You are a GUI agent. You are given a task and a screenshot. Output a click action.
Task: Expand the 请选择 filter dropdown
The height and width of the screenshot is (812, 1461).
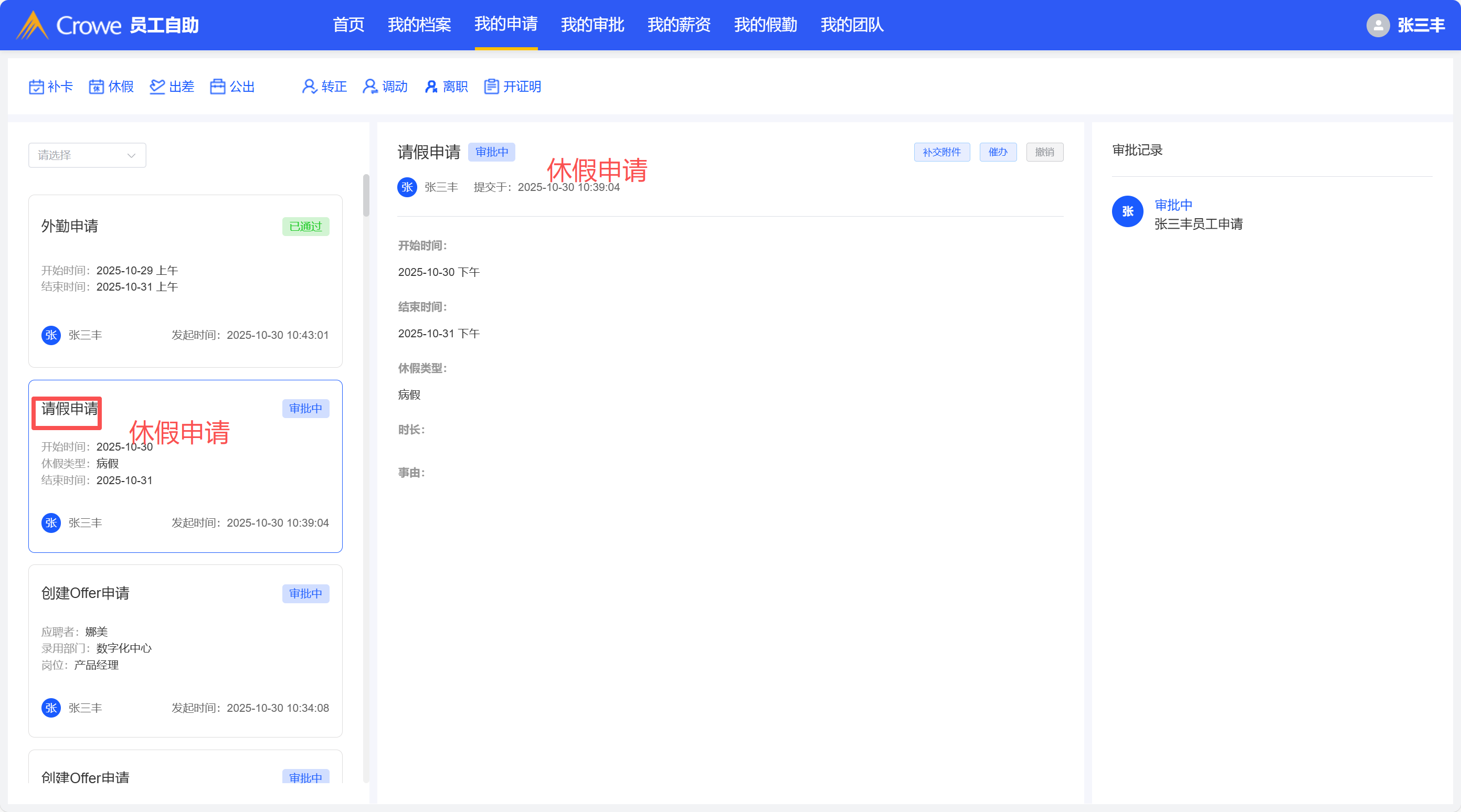(x=87, y=155)
